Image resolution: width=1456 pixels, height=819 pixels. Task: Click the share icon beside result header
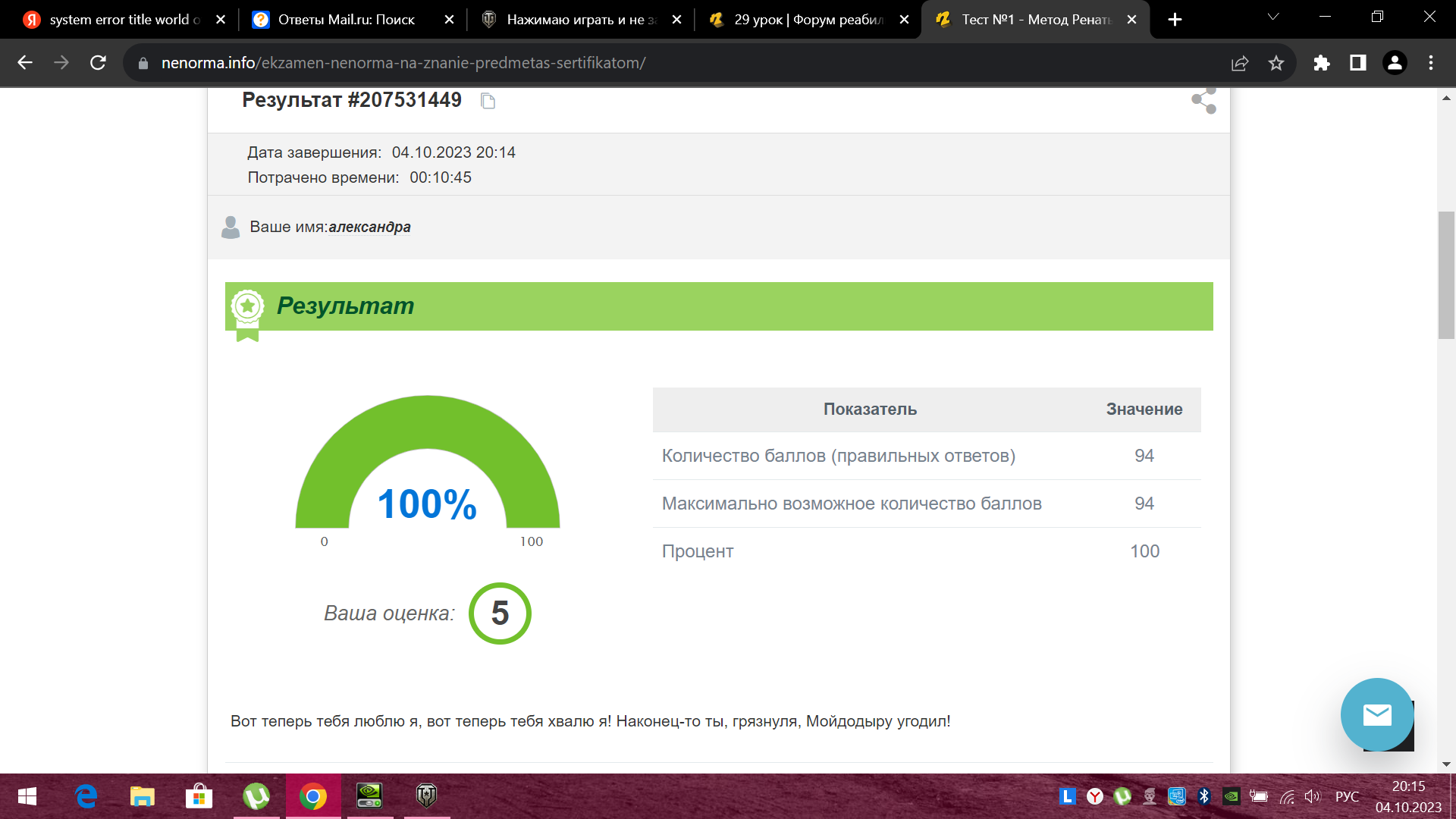point(1203,100)
